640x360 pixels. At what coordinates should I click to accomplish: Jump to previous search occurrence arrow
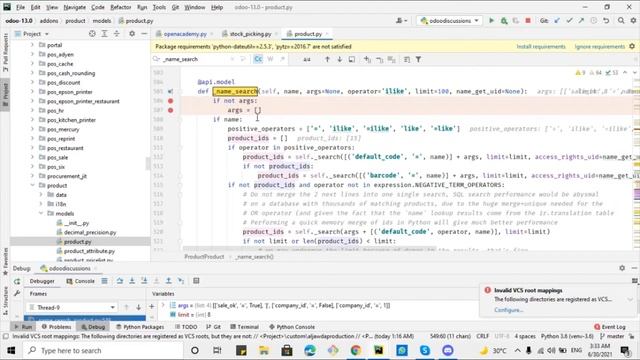pos(327,60)
